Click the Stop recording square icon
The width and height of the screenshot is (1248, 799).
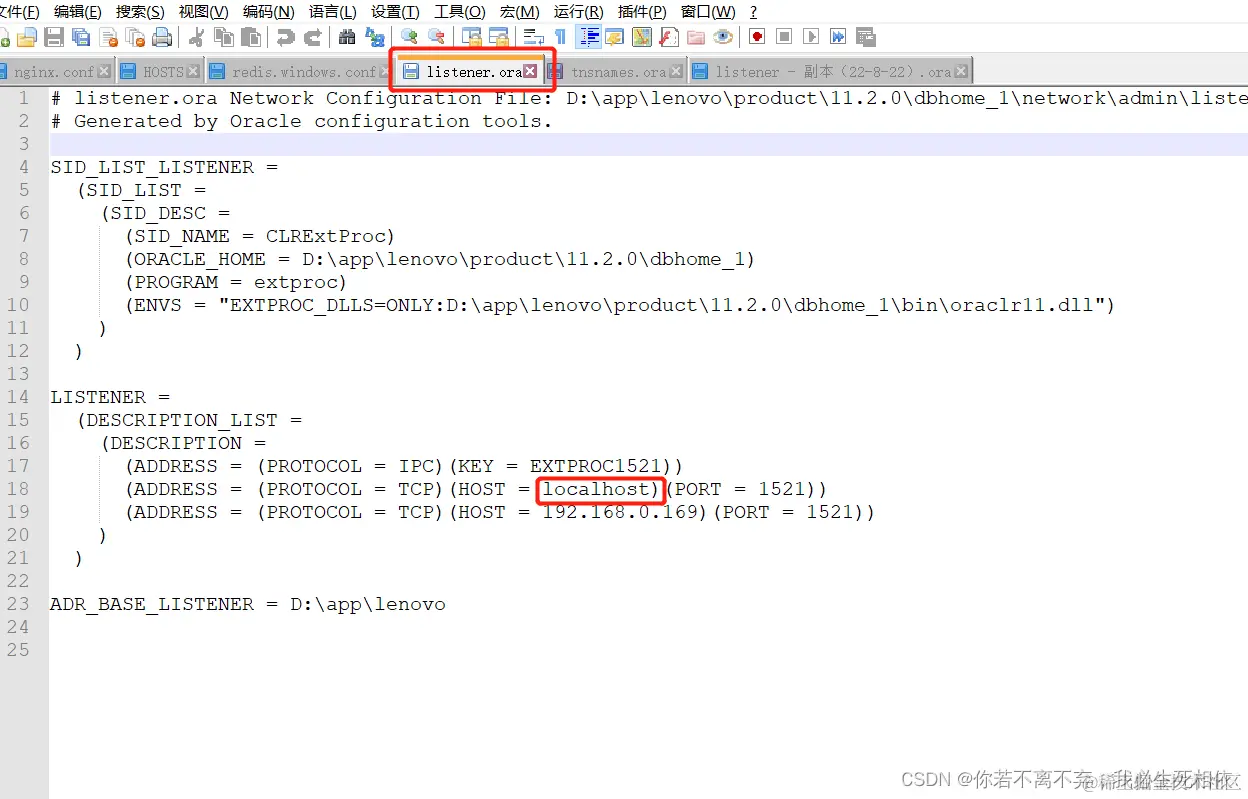coord(784,37)
